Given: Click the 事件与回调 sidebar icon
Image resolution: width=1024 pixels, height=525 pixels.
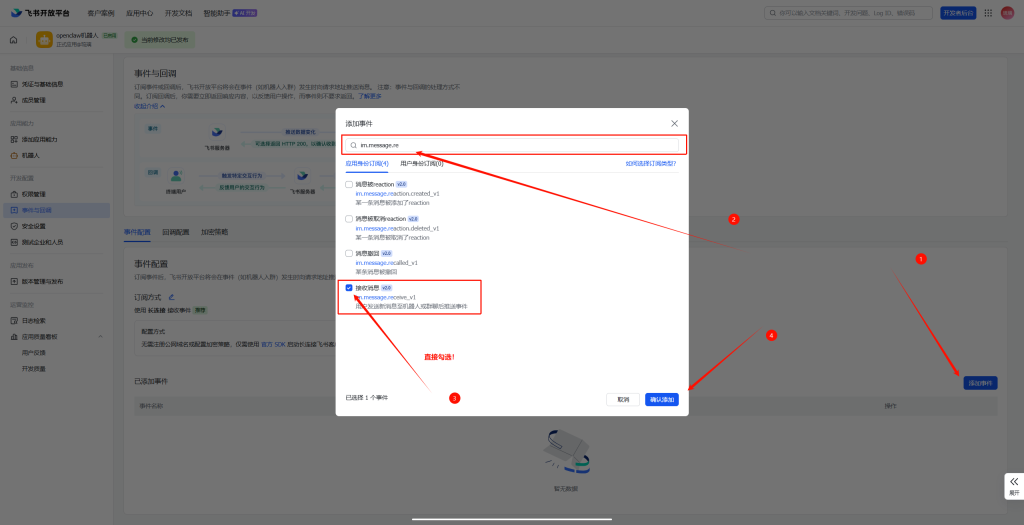Looking at the screenshot, I should [14, 210].
